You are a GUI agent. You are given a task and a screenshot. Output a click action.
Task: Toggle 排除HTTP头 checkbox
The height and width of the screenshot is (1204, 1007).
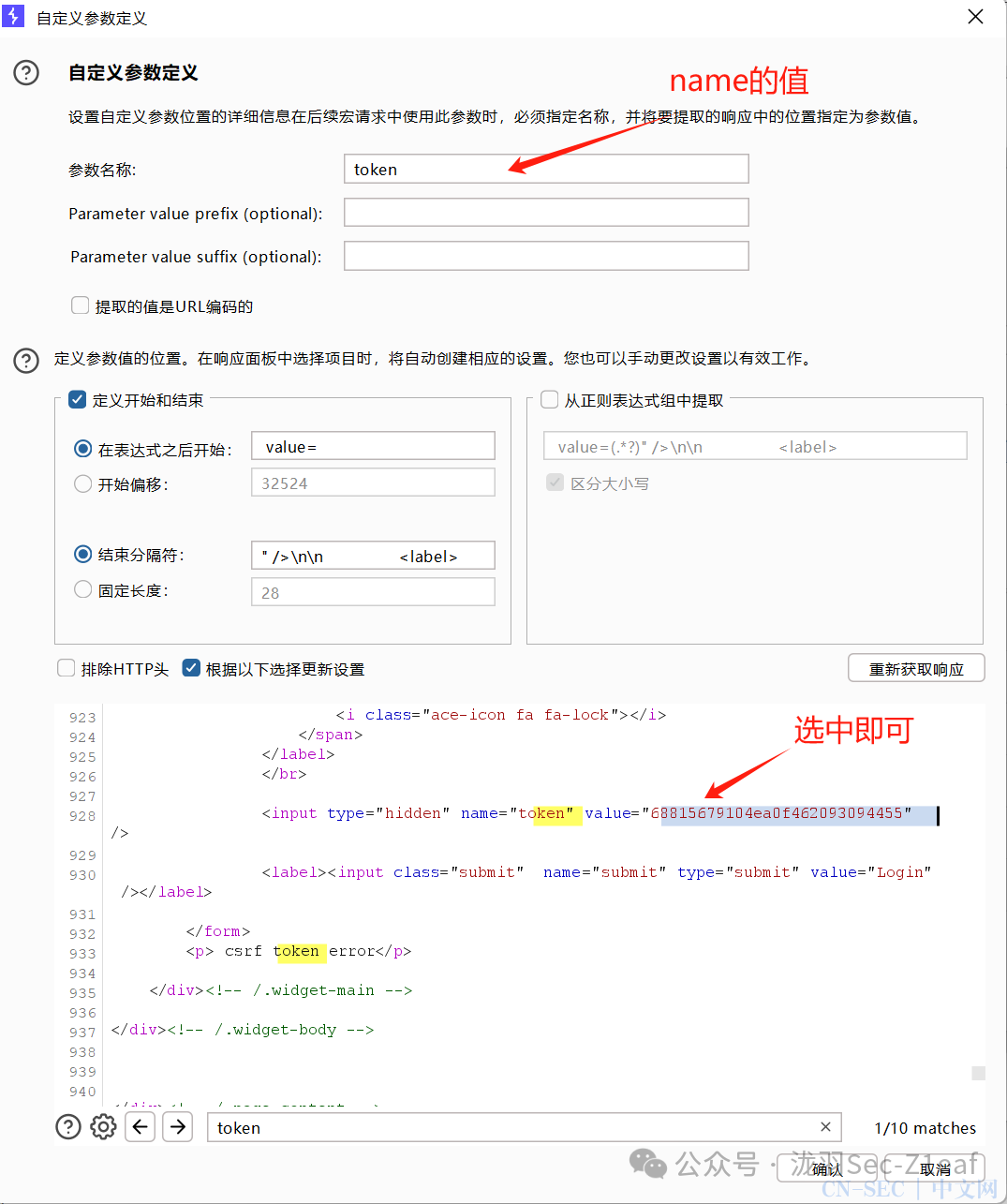tap(66, 668)
